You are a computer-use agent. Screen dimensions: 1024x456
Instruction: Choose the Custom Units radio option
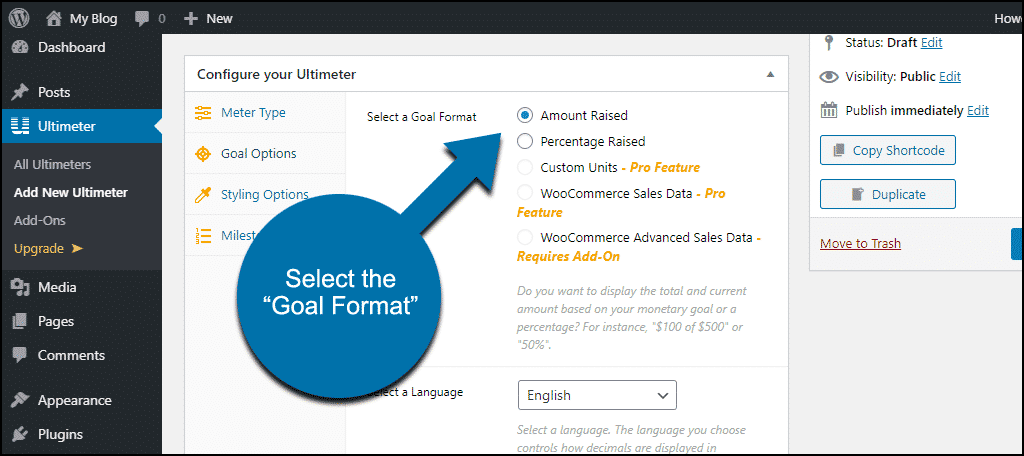click(x=525, y=167)
